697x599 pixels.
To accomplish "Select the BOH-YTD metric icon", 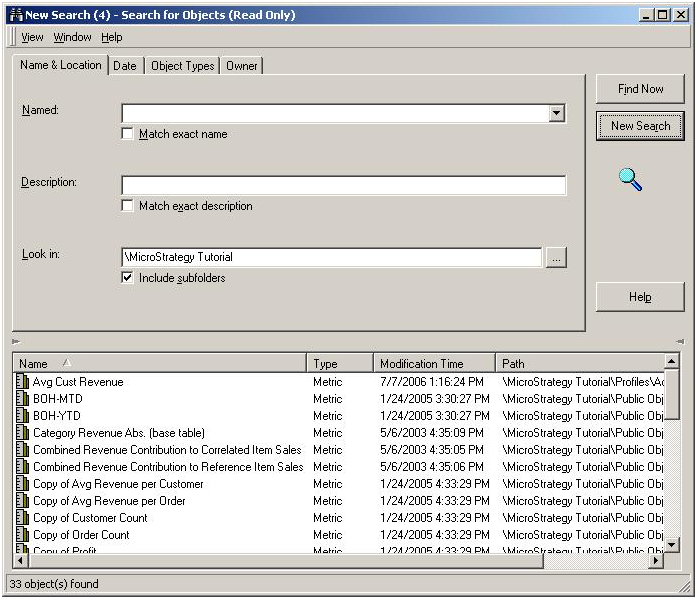I will click(22, 415).
